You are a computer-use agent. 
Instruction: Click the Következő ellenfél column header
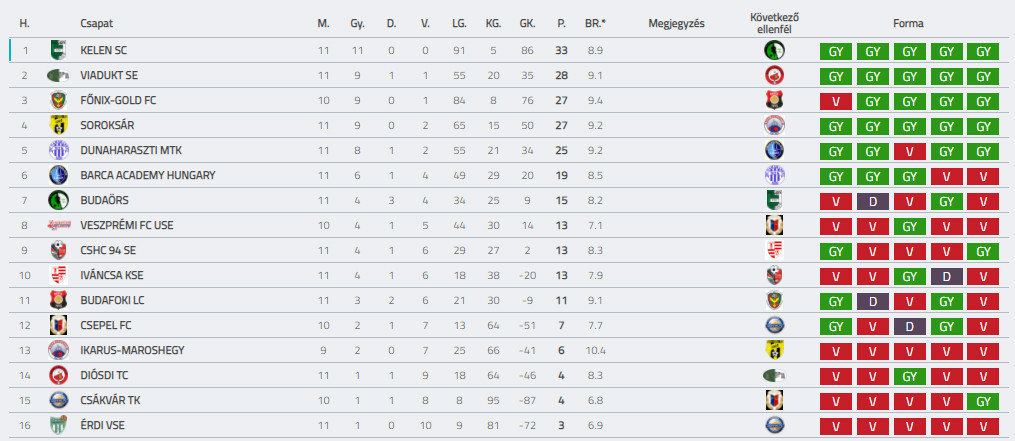coord(774,22)
